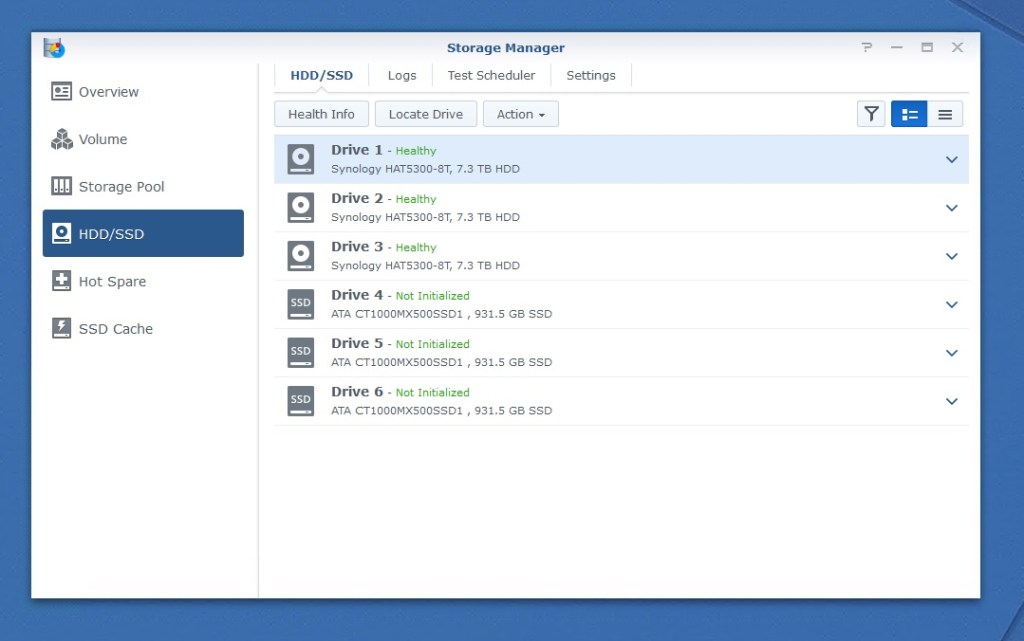Open the Action dropdown menu

point(520,114)
